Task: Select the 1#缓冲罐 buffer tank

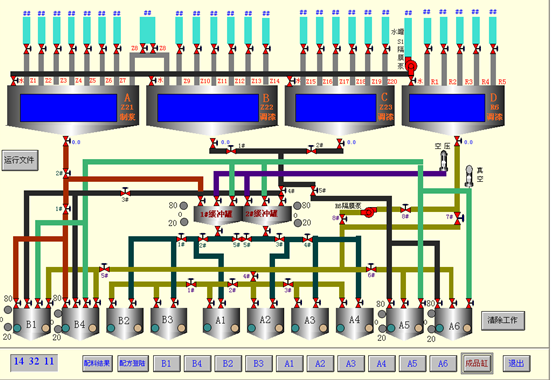Action: 218,215
